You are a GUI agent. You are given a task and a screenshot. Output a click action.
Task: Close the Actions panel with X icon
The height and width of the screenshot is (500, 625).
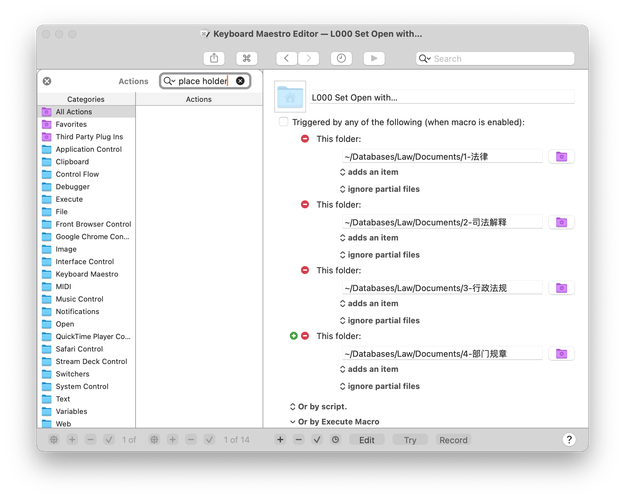pos(47,81)
